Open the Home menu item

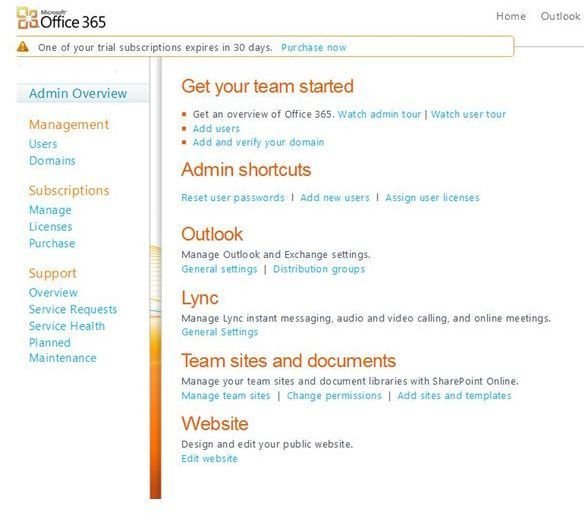coord(511,16)
